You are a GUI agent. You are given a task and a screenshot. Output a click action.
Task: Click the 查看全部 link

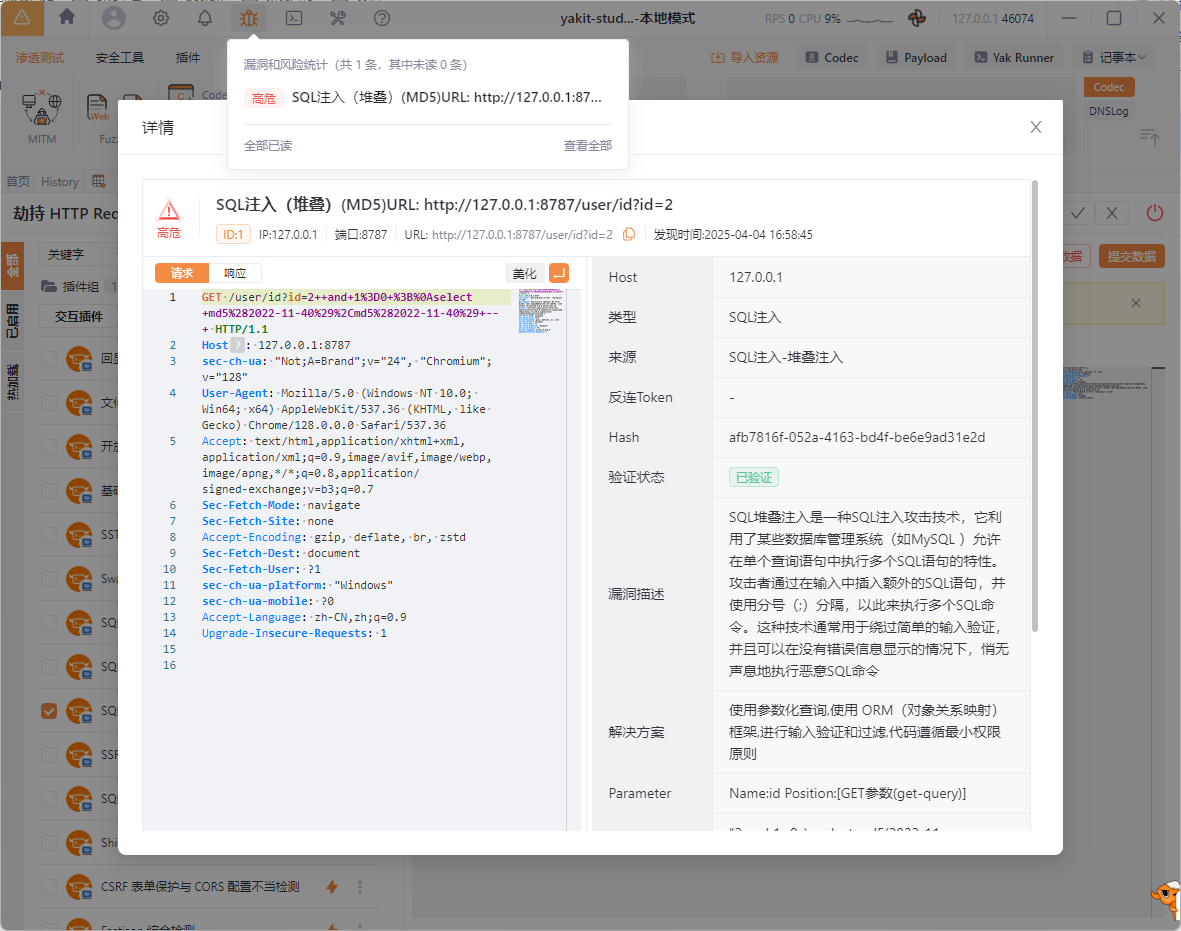[587, 146]
